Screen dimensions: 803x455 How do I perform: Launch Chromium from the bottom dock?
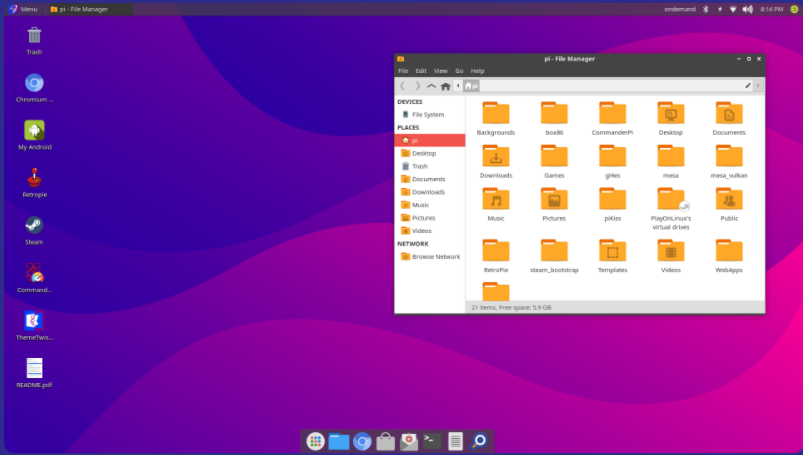pos(362,441)
